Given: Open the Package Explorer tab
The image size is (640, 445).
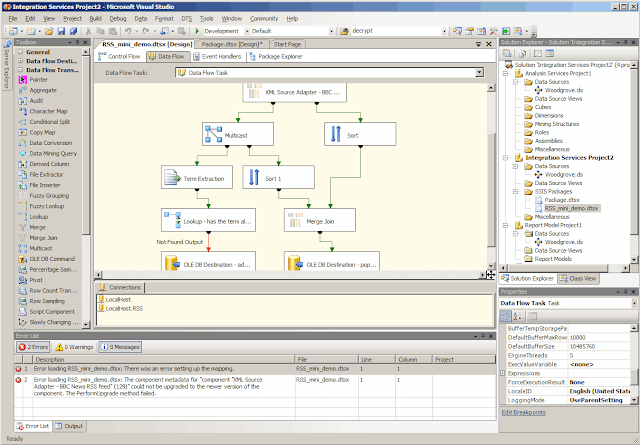Looking at the screenshot, I should pyautogui.click(x=276, y=56).
